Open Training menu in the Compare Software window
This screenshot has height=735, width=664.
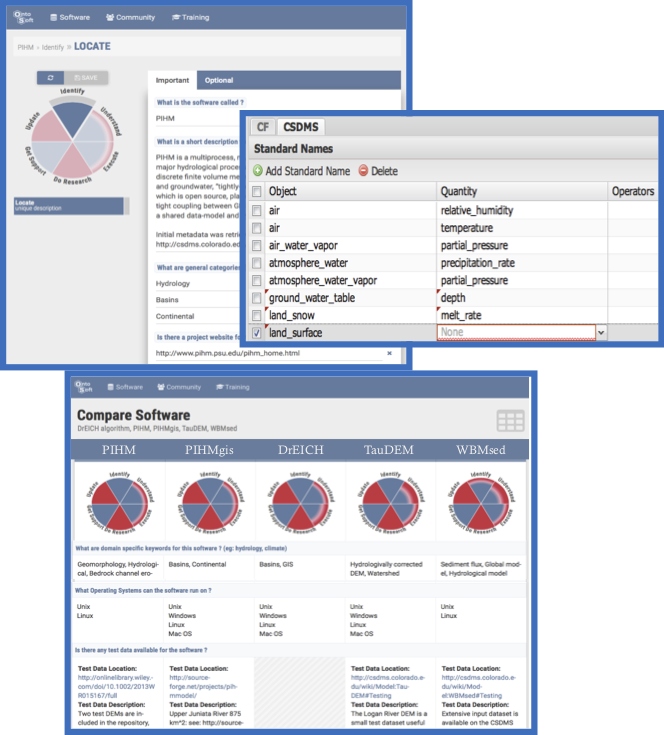tap(233, 387)
